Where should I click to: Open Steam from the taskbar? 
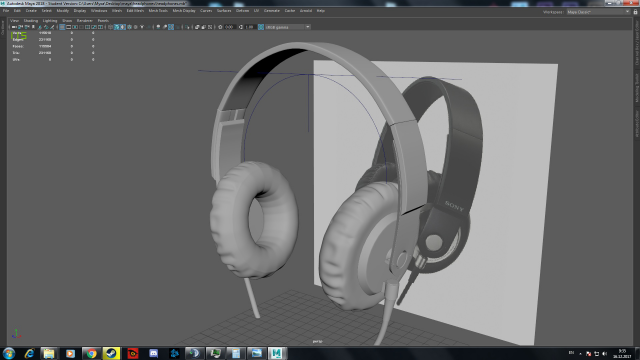click(111, 353)
